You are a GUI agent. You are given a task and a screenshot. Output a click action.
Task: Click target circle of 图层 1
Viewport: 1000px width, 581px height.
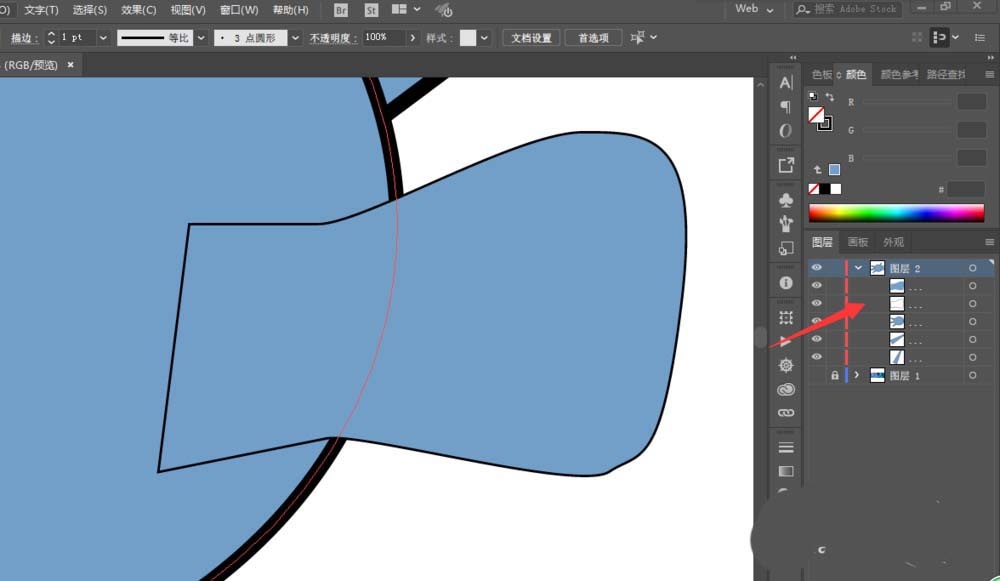pos(973,376)
